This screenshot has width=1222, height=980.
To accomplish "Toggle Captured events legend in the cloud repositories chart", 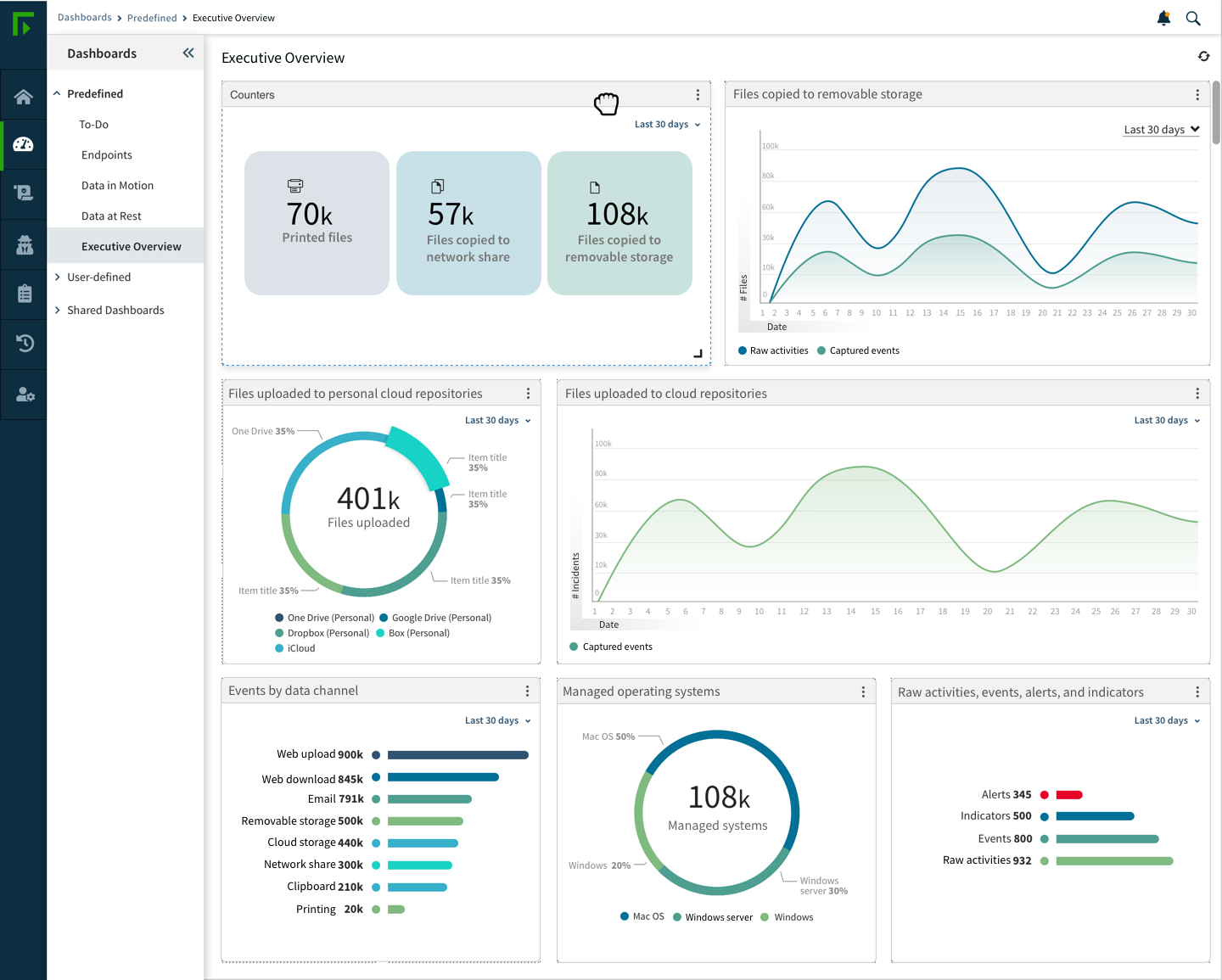I will tap(611, 647).
